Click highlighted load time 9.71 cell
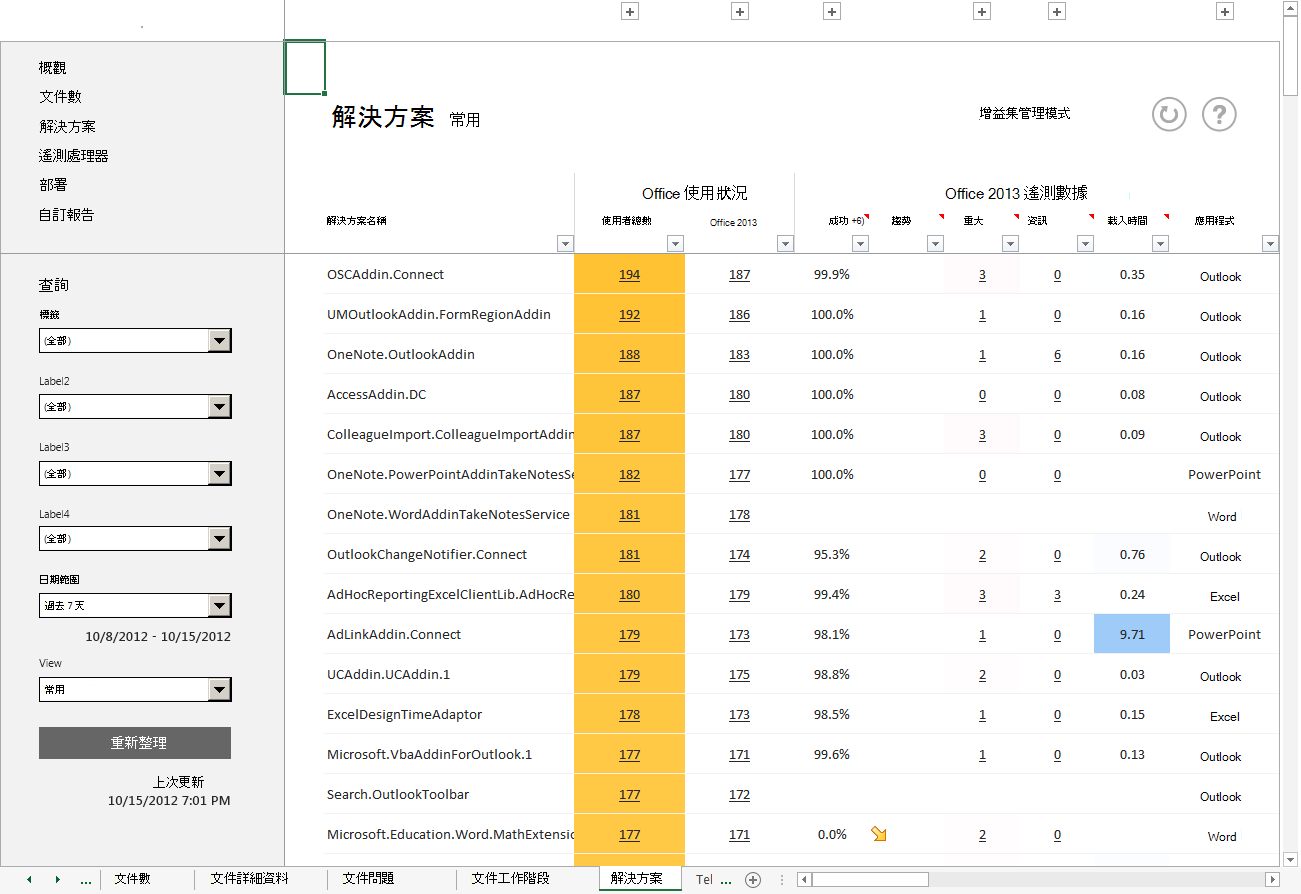Image resolution: width=1301 pixels, height=894 pixels. [1132, 634]
